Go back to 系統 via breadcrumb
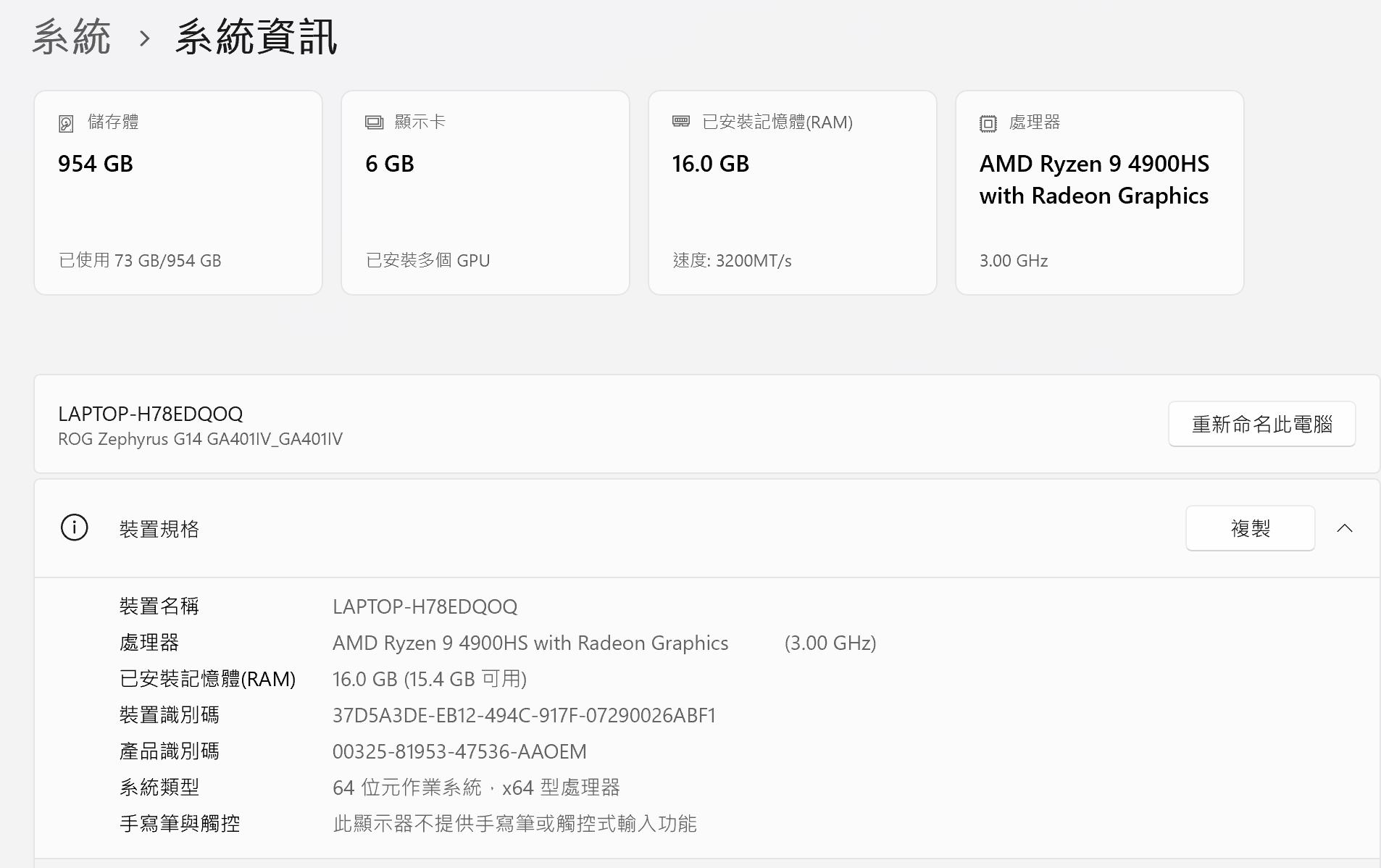 pyautogui.click(x=71, y=38)
